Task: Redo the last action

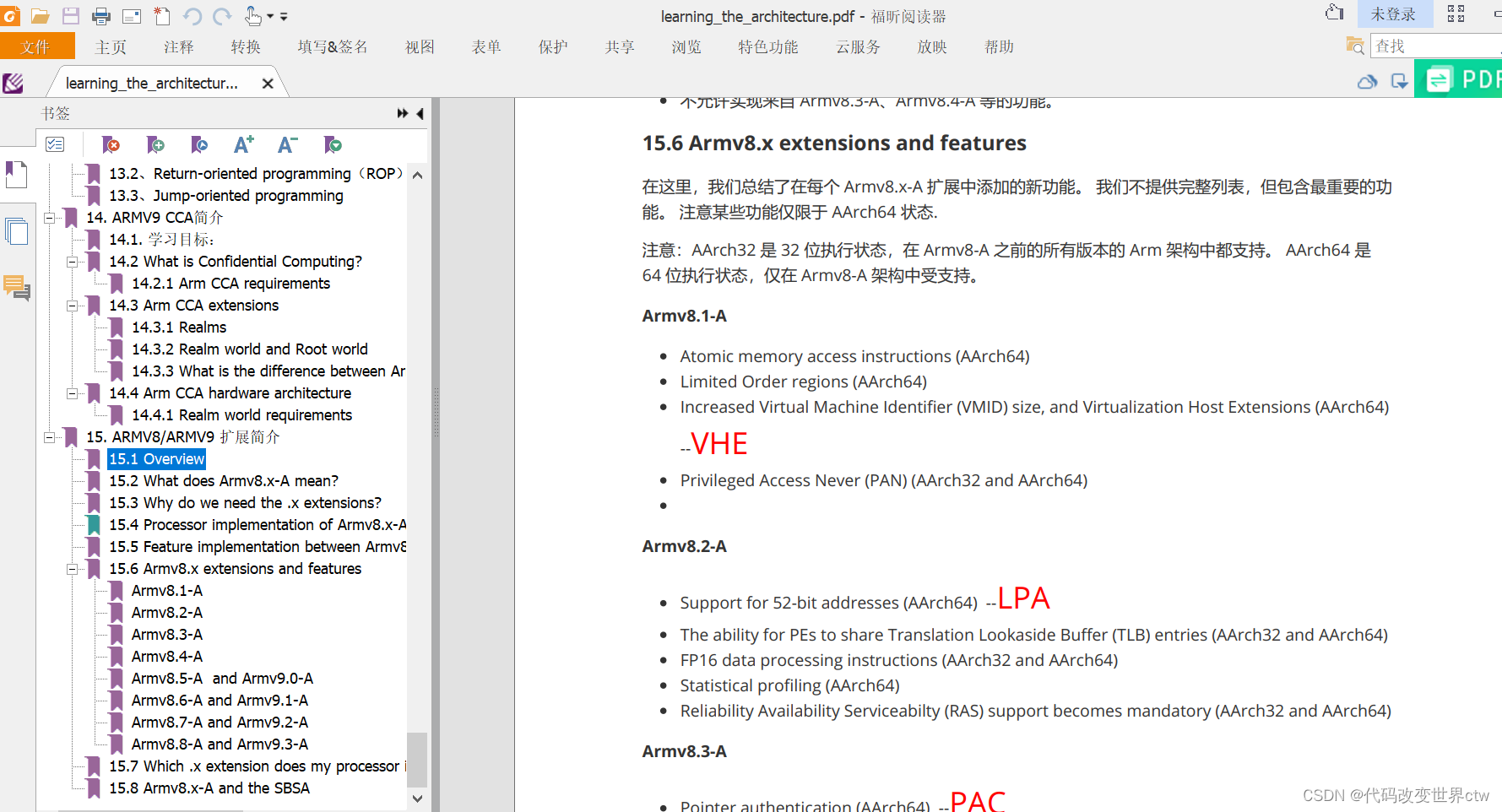Action: pyautogui.click(x=222, y=15)
